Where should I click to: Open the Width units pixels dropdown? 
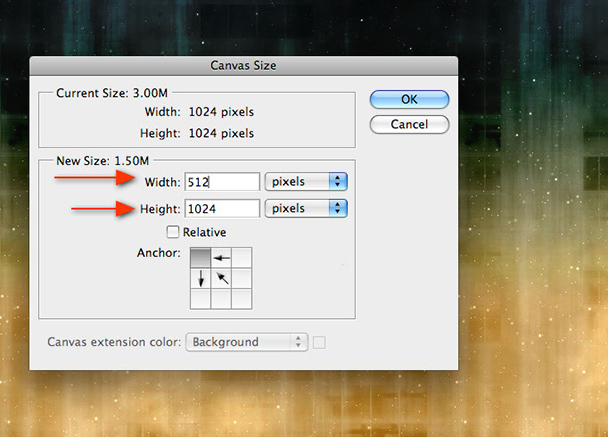pos(306,181)
